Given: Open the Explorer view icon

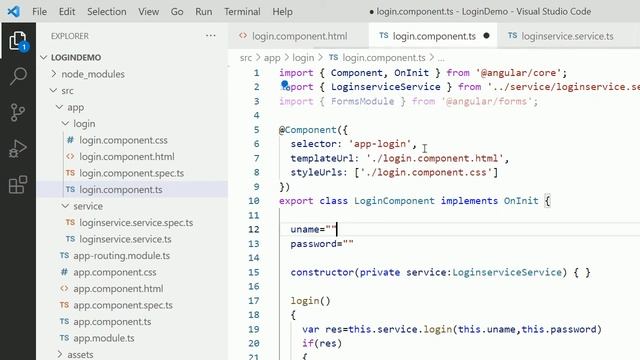Looking at the screenshot, I should tap(18, 41).
